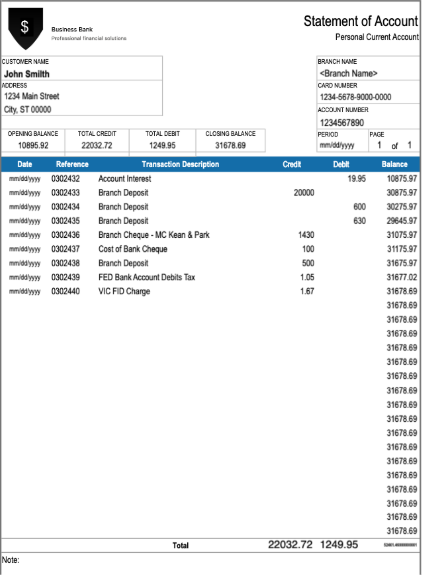Click balance value 30875.97
The image size is (422, 577).
(402, 193)
